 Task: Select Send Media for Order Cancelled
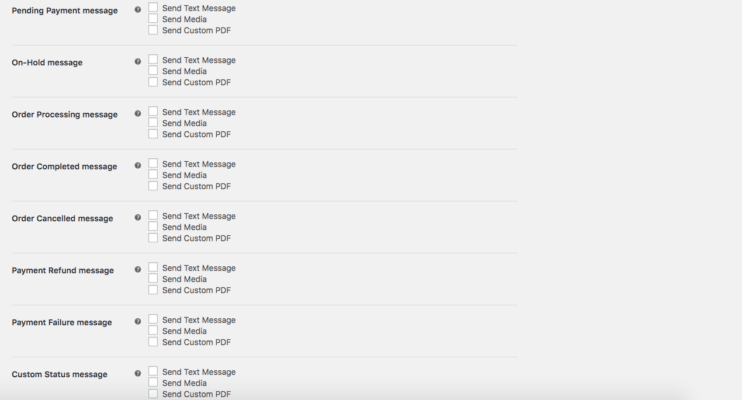153,227
